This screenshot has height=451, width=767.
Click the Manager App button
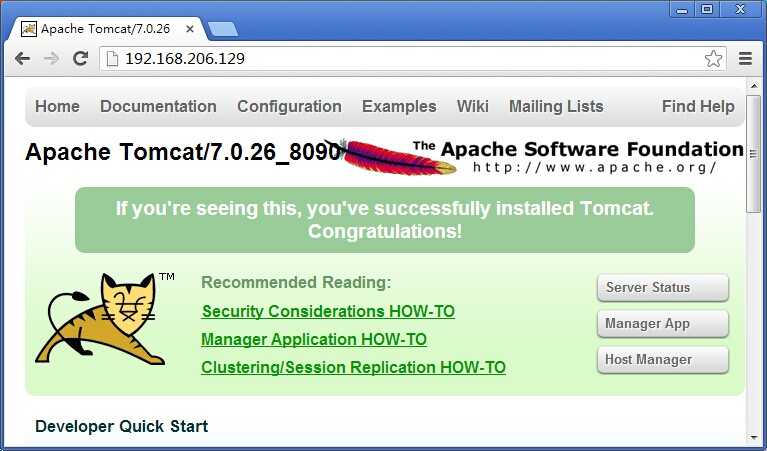(663, 324)
